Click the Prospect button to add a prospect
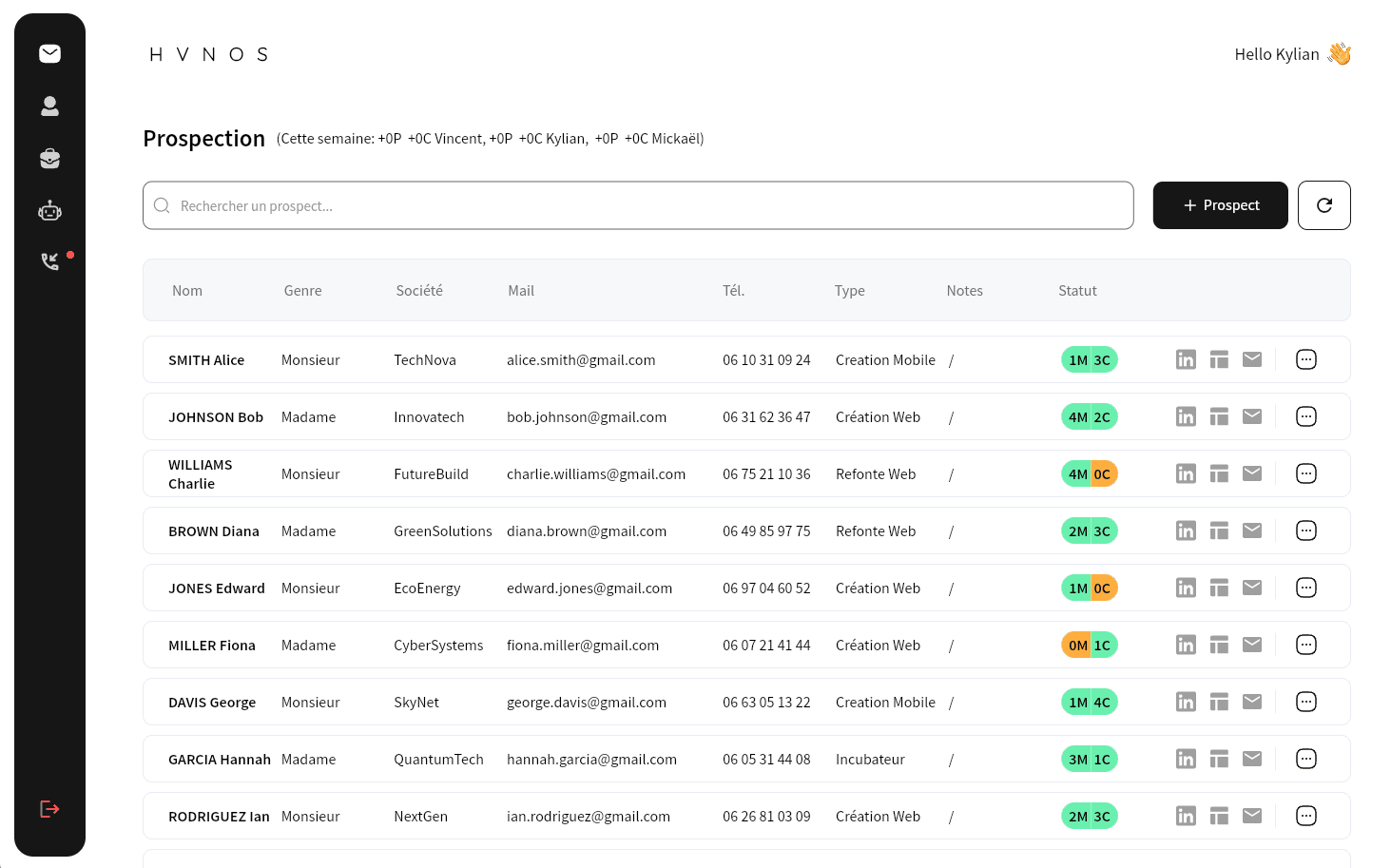1391x868 pixels. pos(1220,204)
